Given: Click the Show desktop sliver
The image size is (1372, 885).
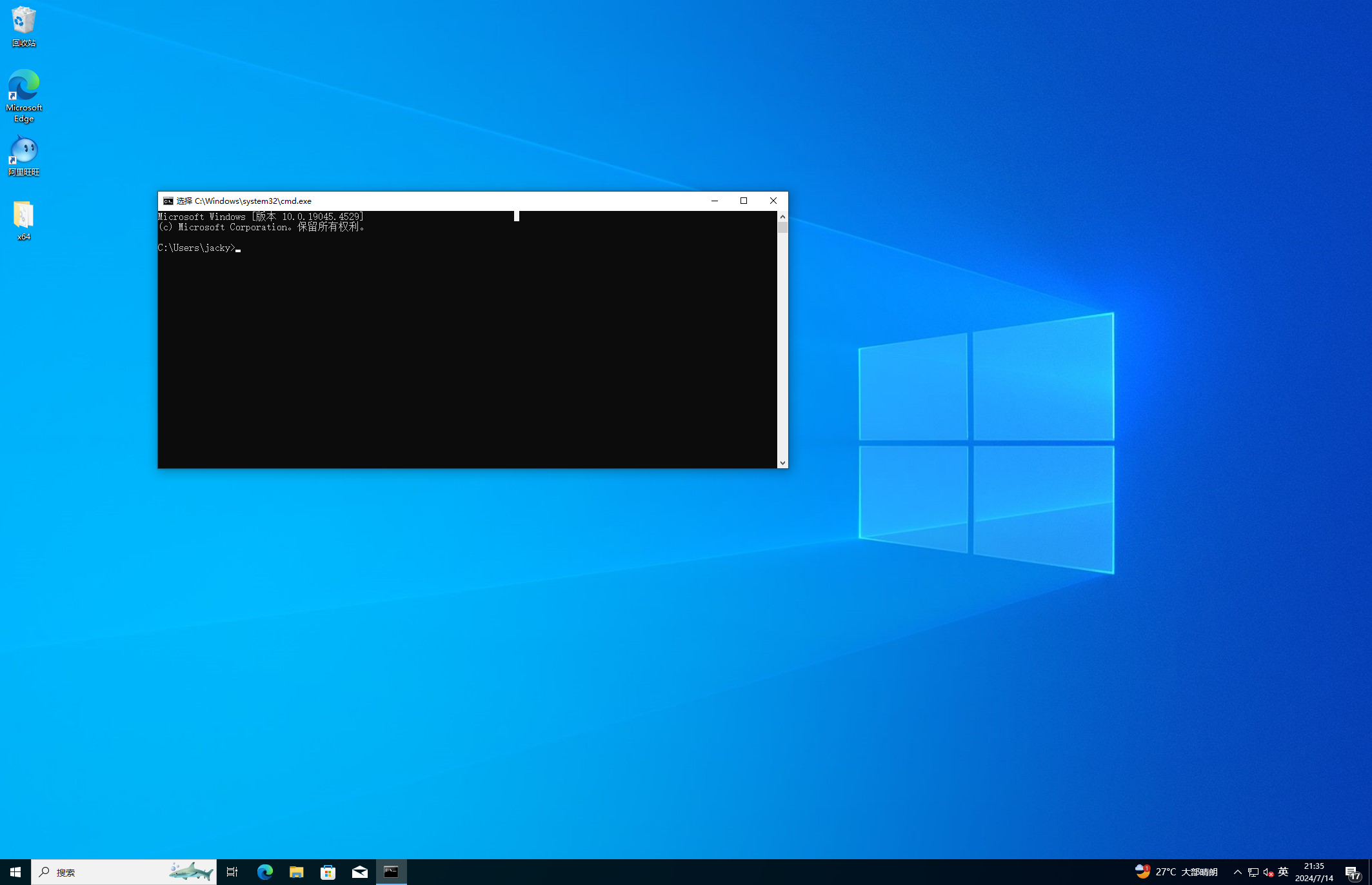Looking at the screenshot, I should [x=1370, y=872].
